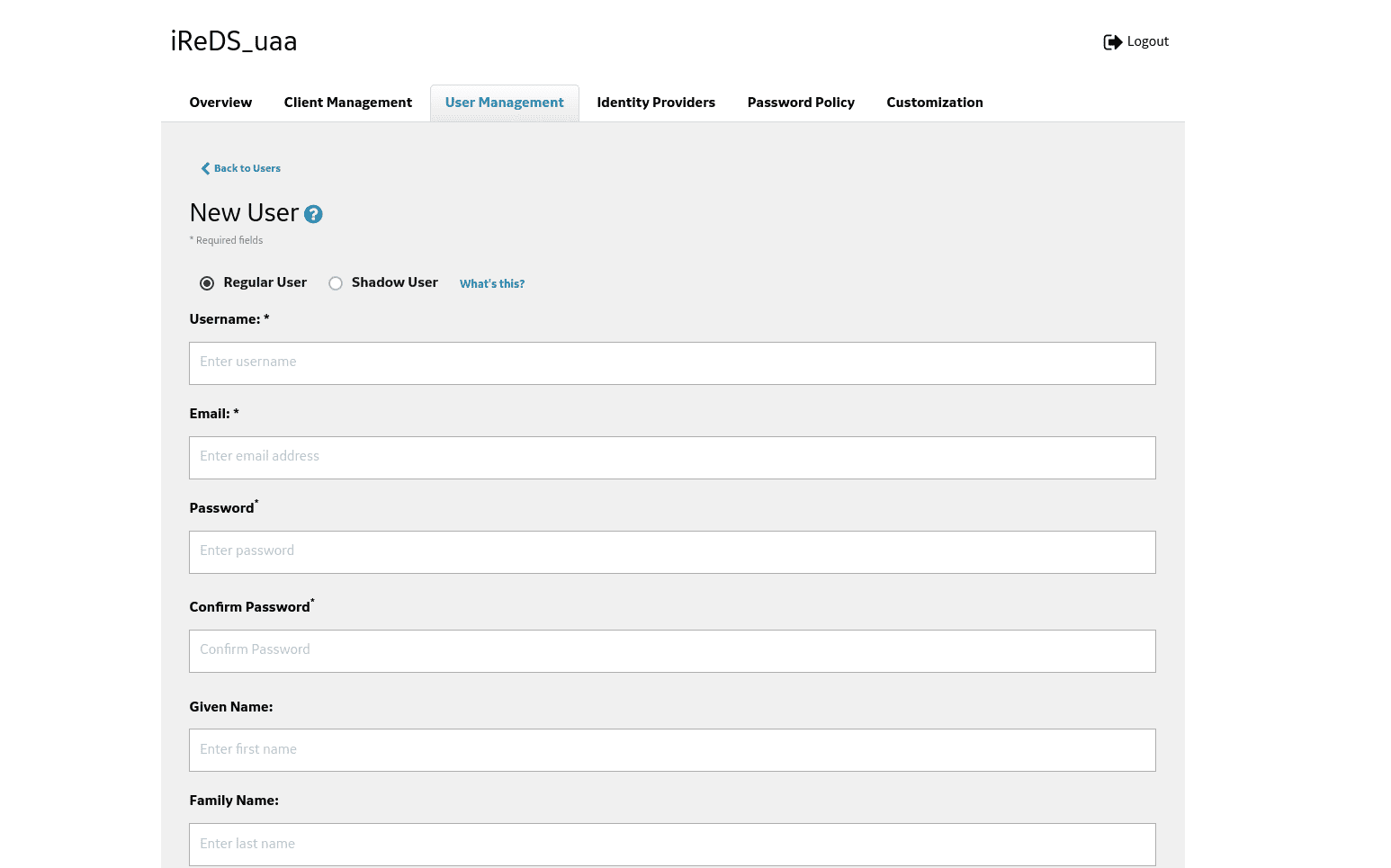Select the Regular User radio button
Screen dimensions: 1391x868
click(207, 282)
